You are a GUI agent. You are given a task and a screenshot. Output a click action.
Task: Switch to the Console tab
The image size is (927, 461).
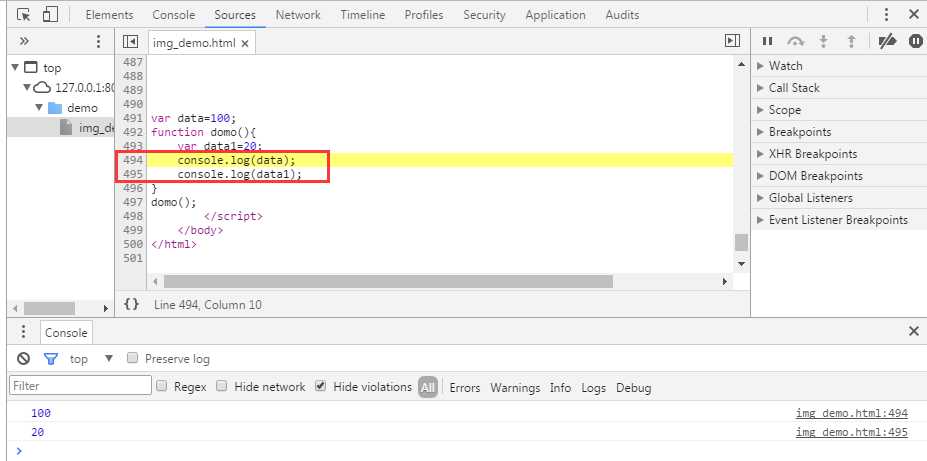tap(174, 15)
